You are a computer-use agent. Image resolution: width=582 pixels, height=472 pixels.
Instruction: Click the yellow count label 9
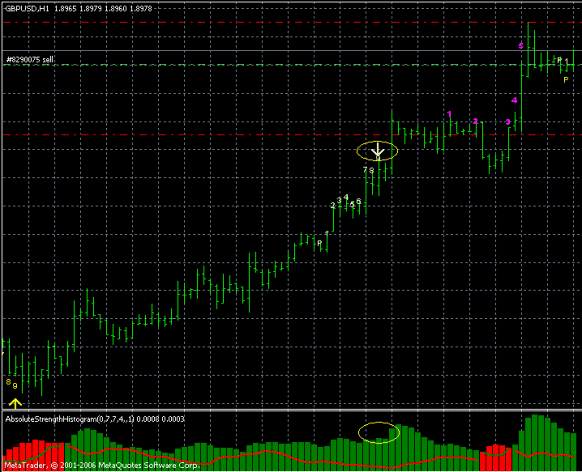click(15, 386)
